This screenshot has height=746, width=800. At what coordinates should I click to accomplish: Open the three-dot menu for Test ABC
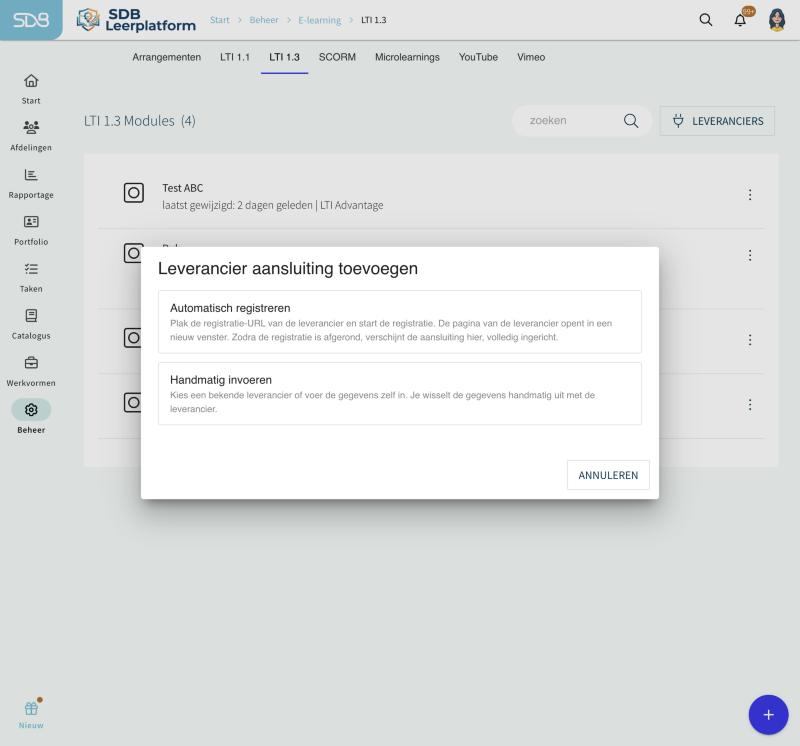coord(750,194)
